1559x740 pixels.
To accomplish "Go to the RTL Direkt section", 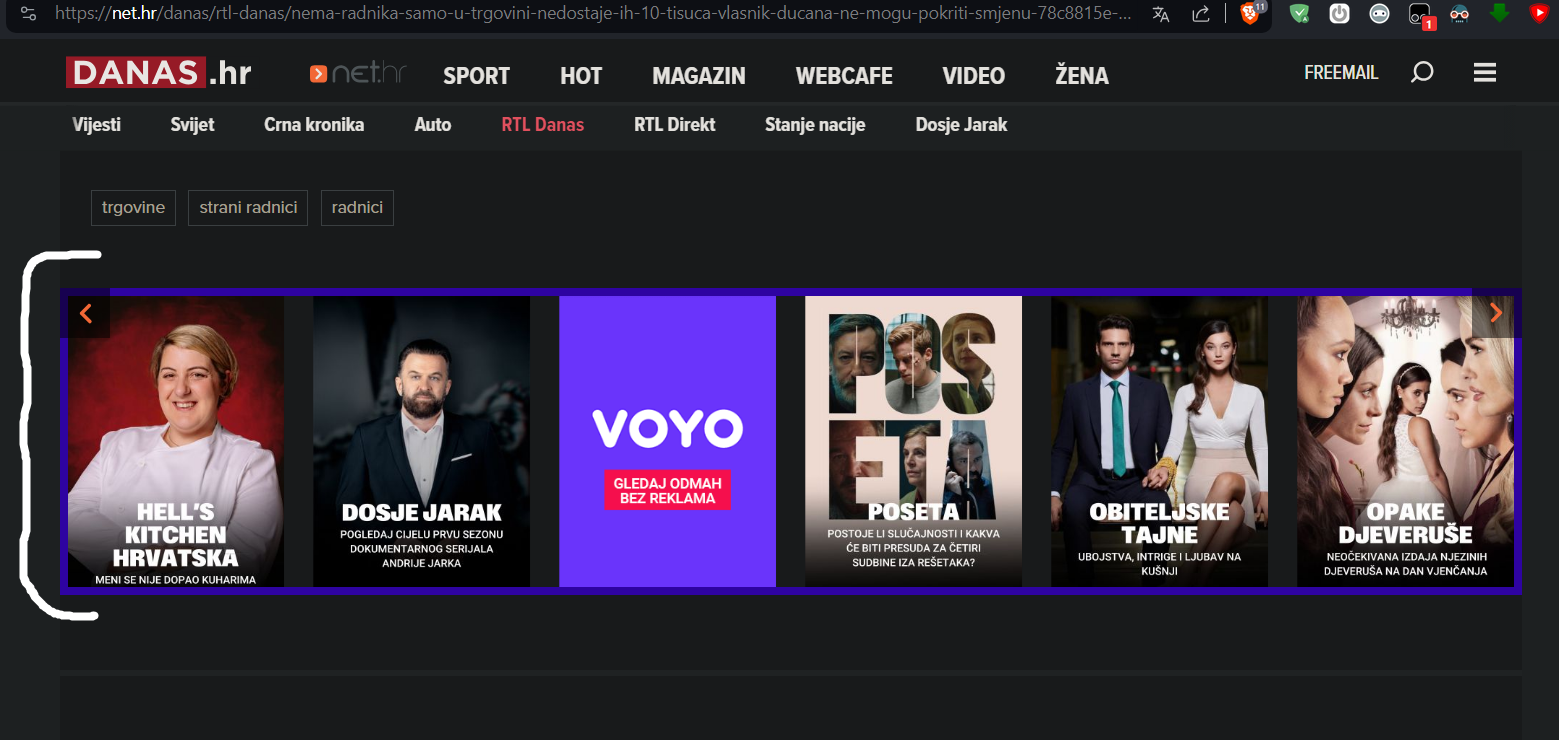I will tap(674, 125).
